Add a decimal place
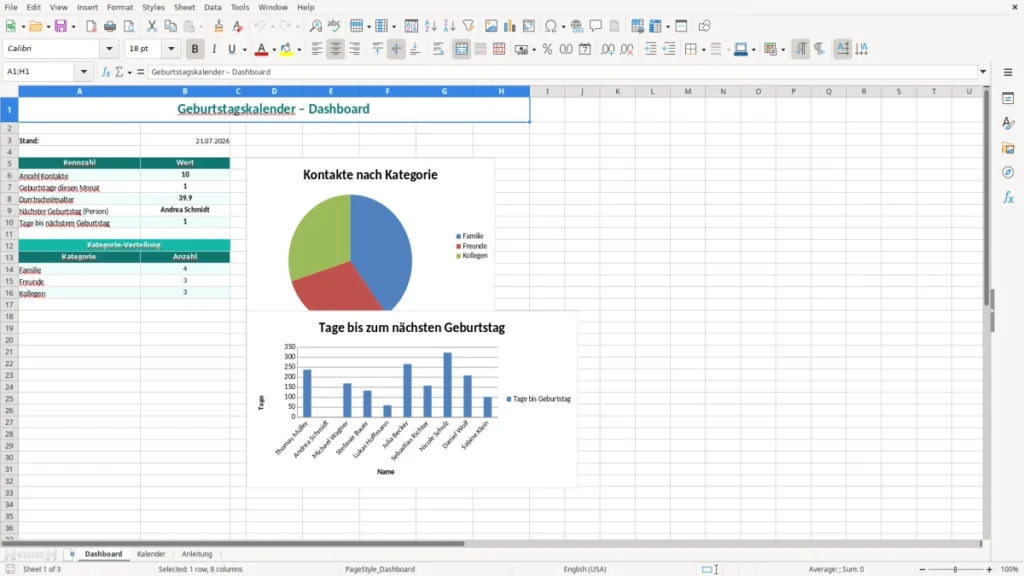This screenshot has height=576, width=1024. click(x=607, y=49)
